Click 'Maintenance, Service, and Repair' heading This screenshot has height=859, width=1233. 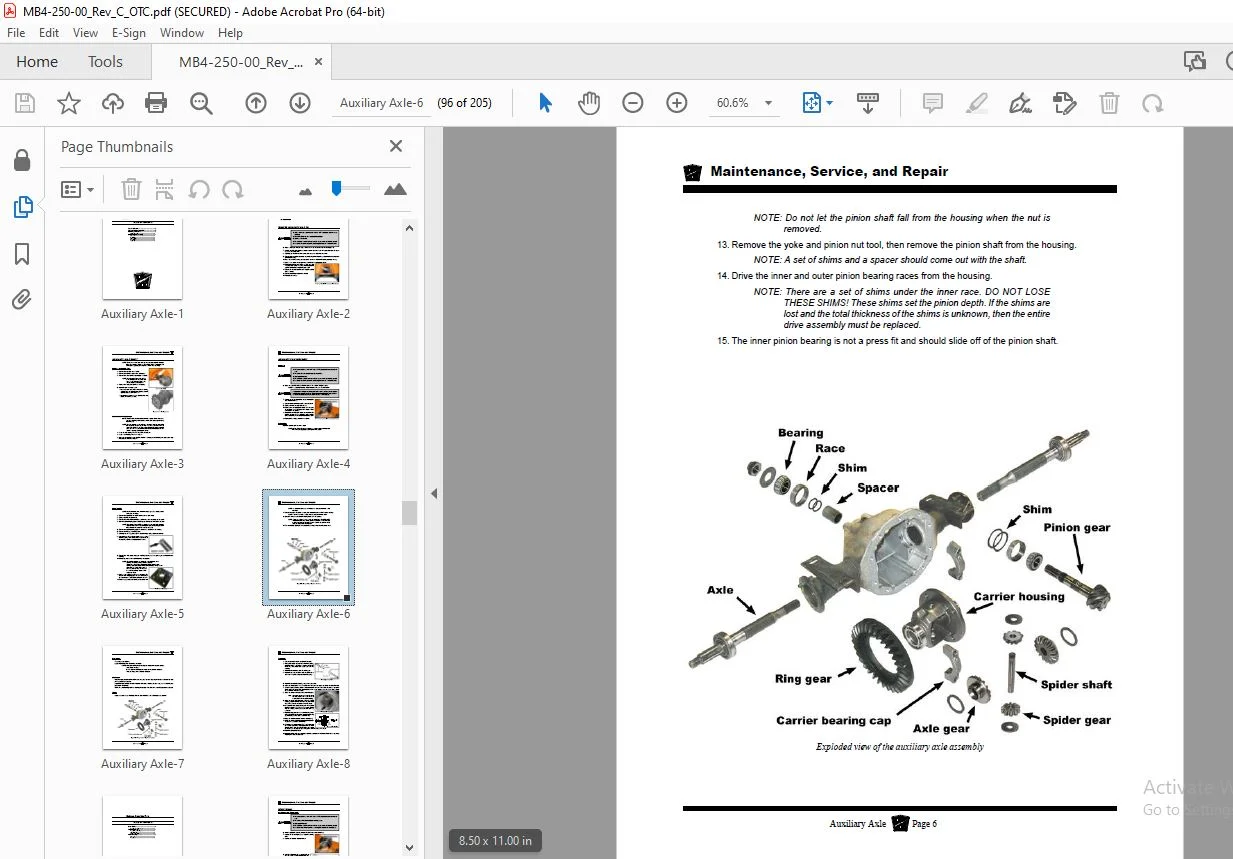(x=829, y=171)
